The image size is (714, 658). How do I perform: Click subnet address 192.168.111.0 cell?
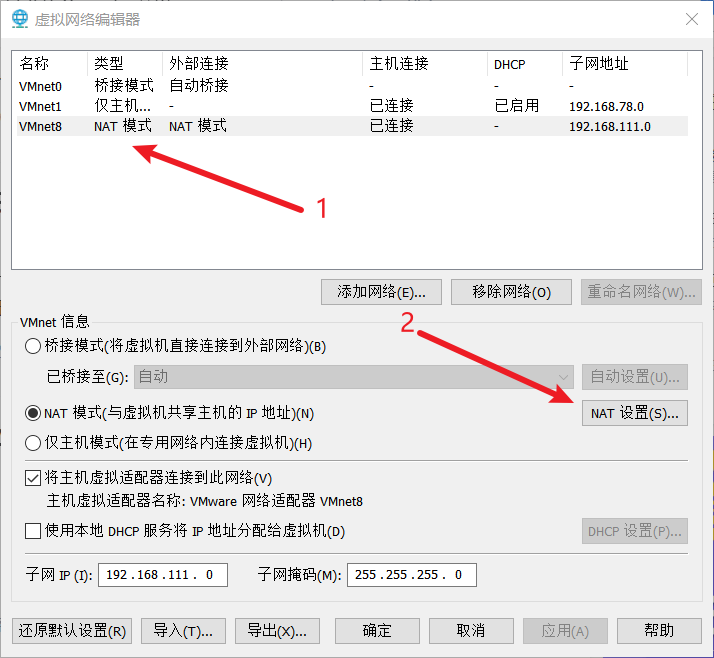610,126
